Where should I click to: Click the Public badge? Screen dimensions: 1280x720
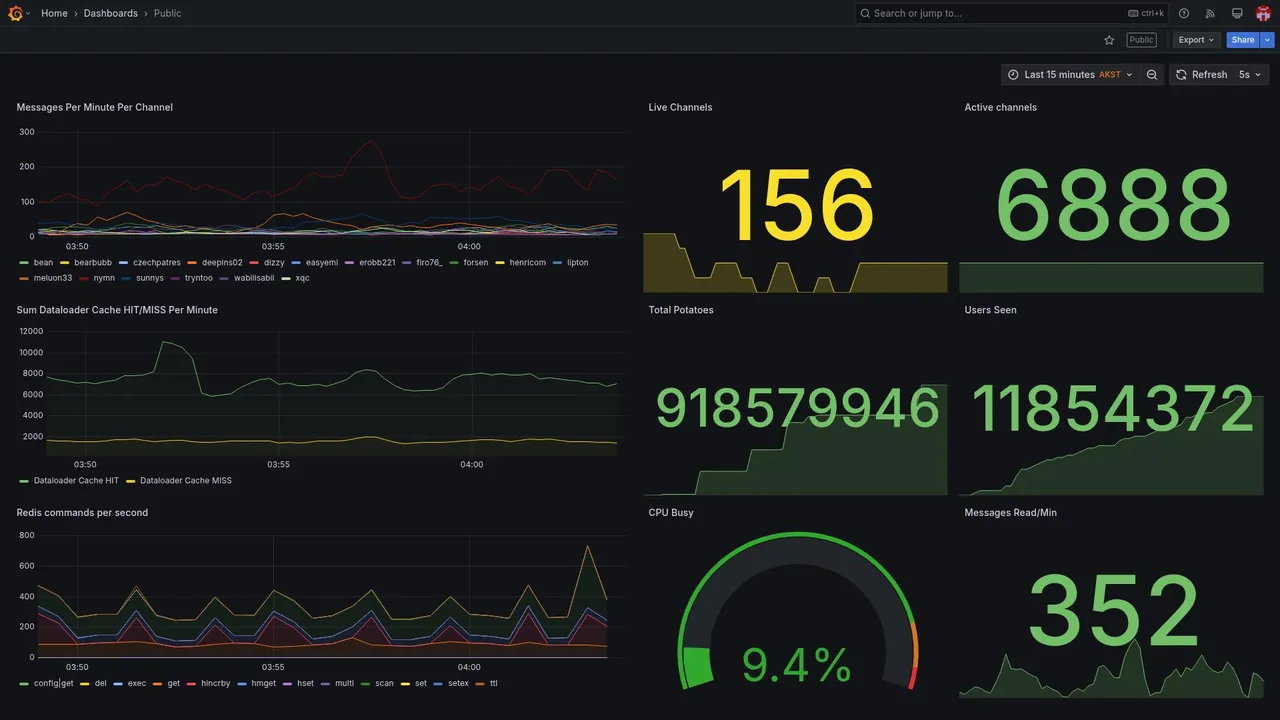pos(1141,40)
